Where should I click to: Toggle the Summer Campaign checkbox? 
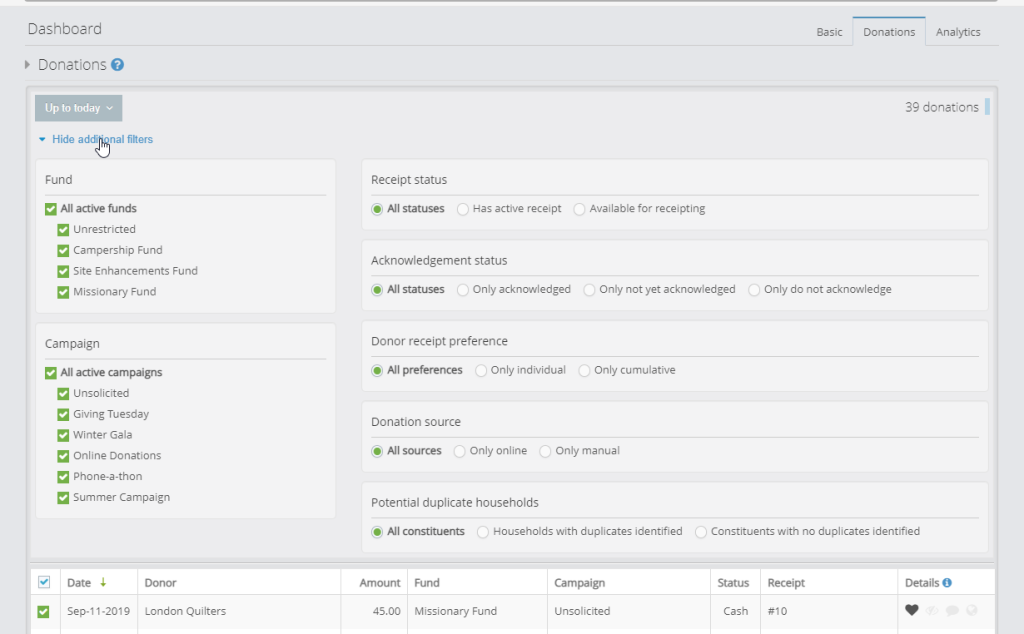pyautogui.click(x=63, y=498)
